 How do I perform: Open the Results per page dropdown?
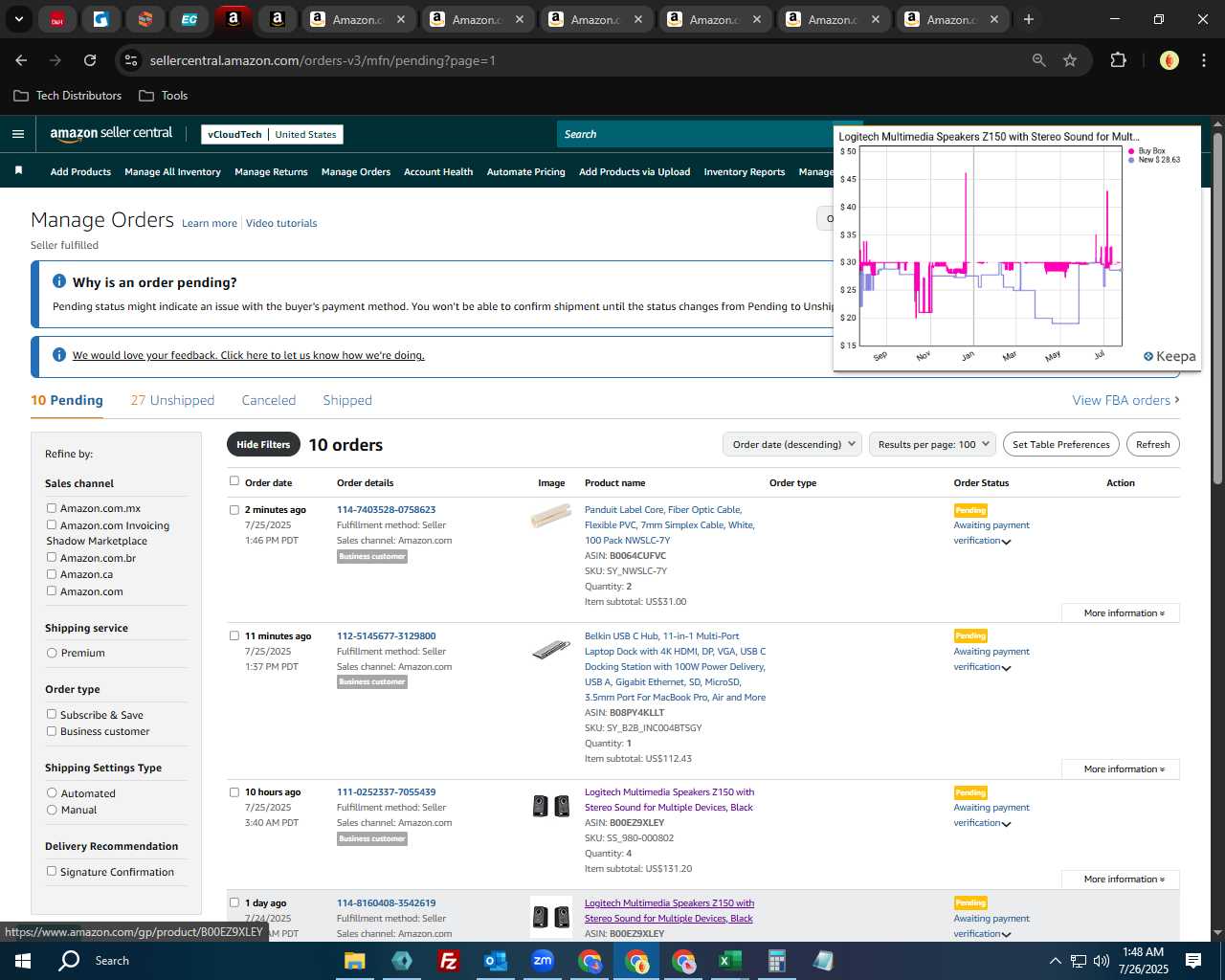(x=933, y=444)
